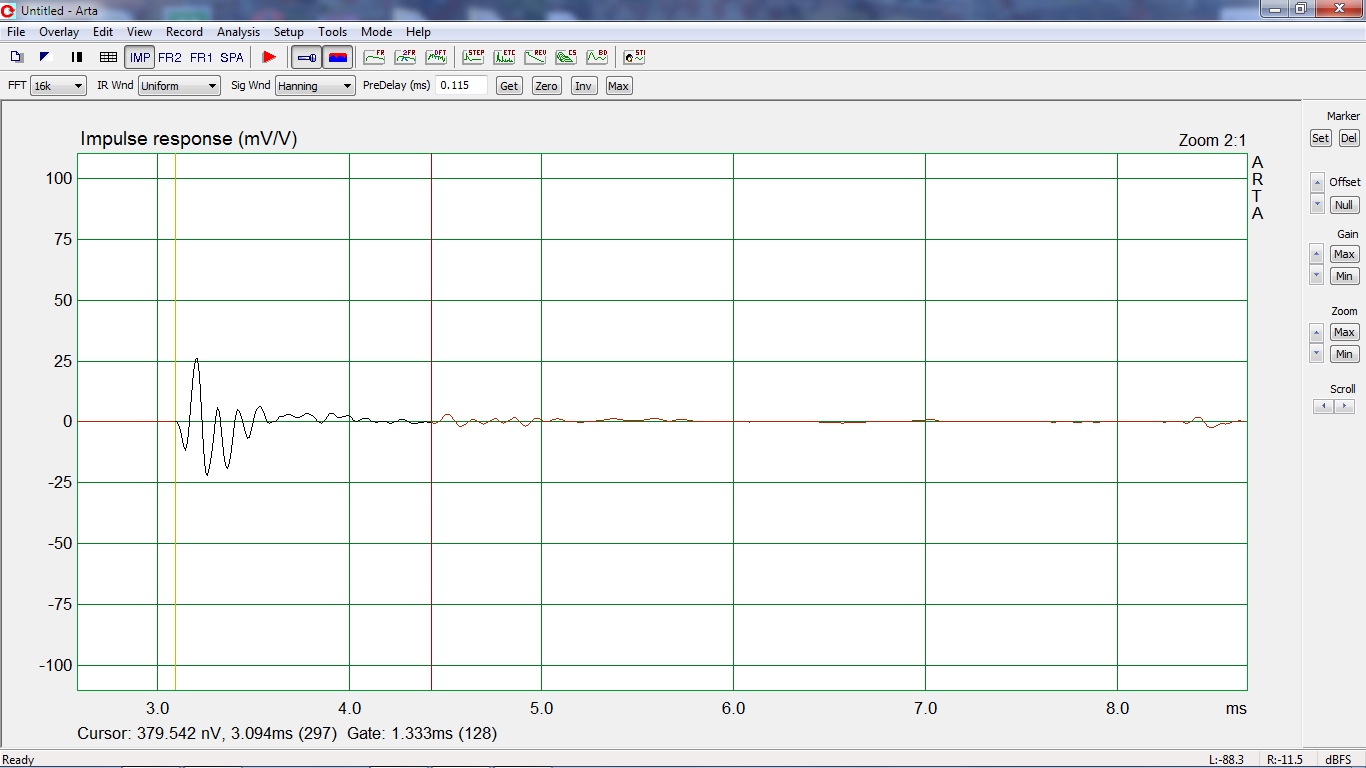This screenshot has width=1366, height=768.
Task: Open Sig Wnd Hanning dropdown
Action: (x=315, y=86)
